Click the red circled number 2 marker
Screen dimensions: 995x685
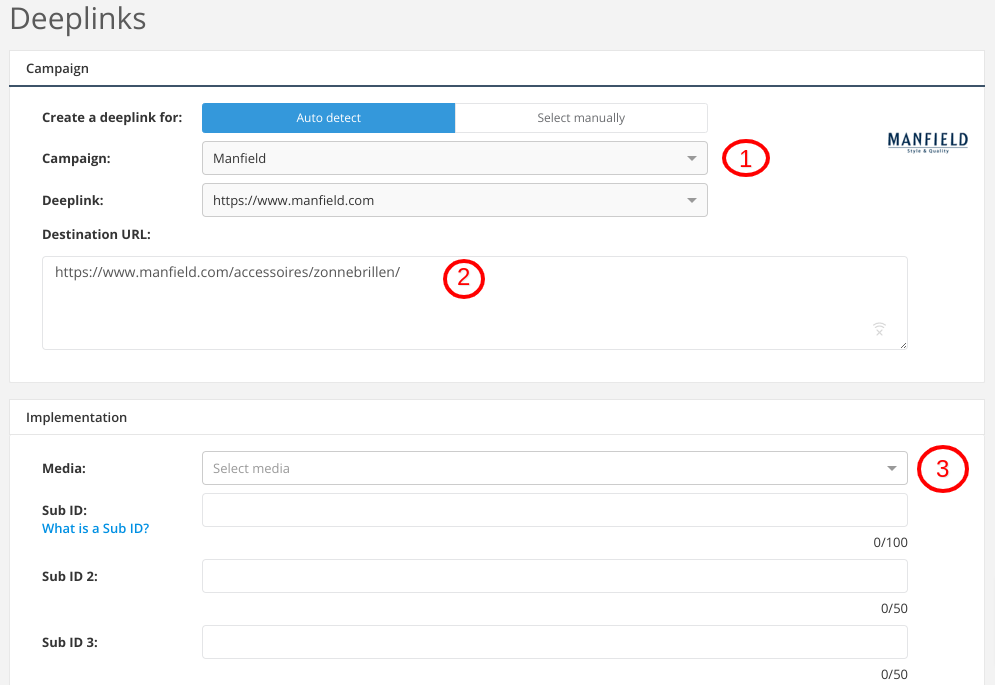(463, 278)
